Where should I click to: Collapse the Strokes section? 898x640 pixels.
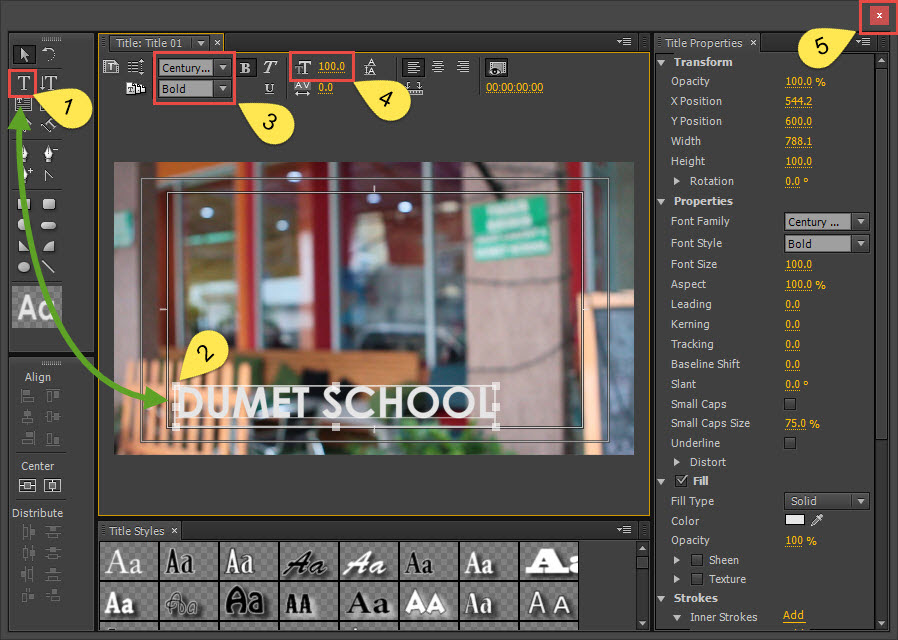662,598
